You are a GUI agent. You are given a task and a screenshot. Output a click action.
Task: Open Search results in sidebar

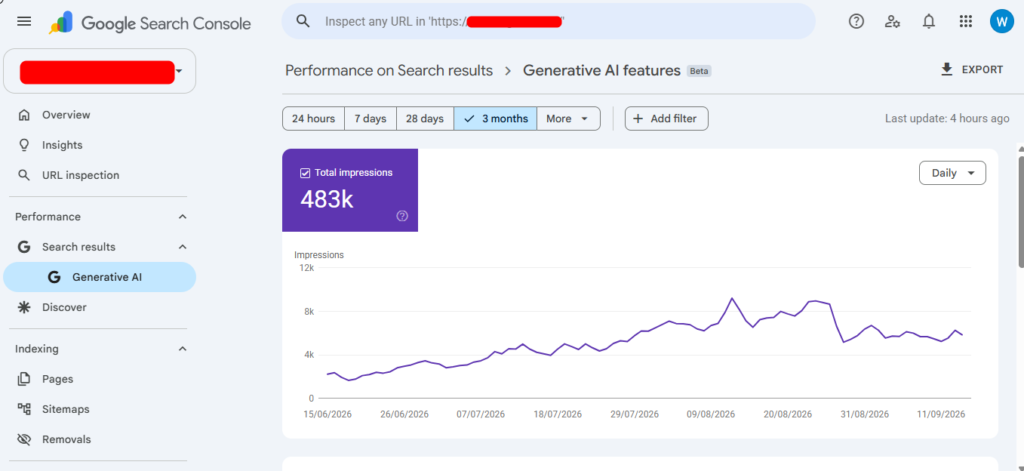(x=99, y=247)
